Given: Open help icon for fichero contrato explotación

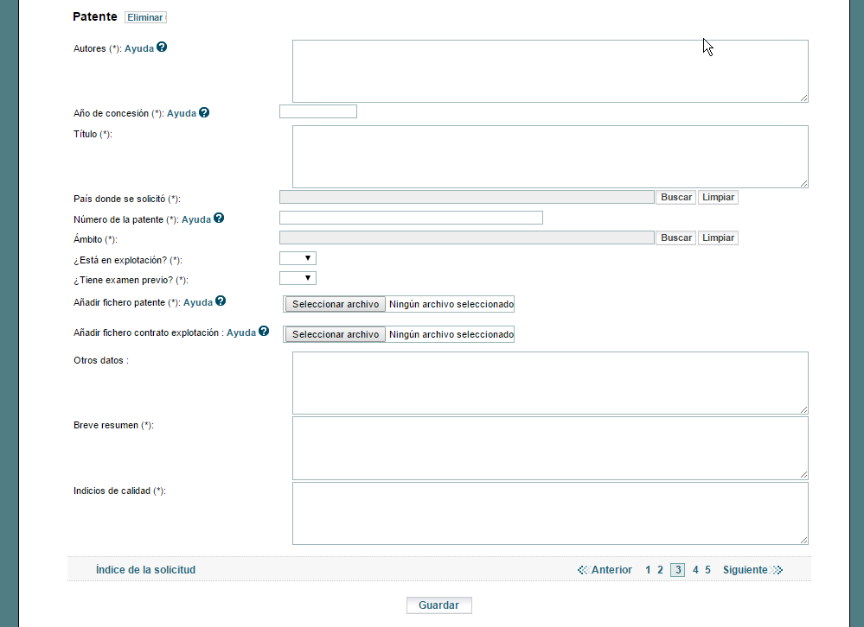Looking at the screenshot, I should point(264,331).
